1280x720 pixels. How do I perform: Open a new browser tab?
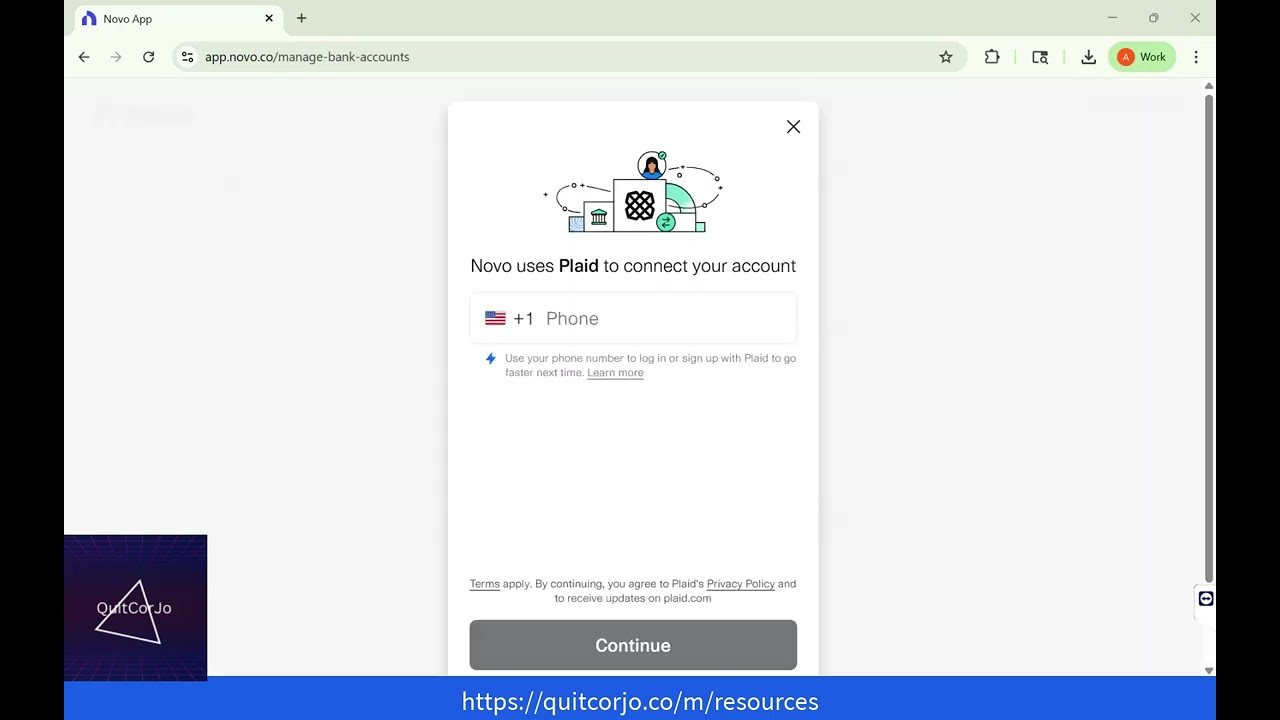[x=301, y=18]
